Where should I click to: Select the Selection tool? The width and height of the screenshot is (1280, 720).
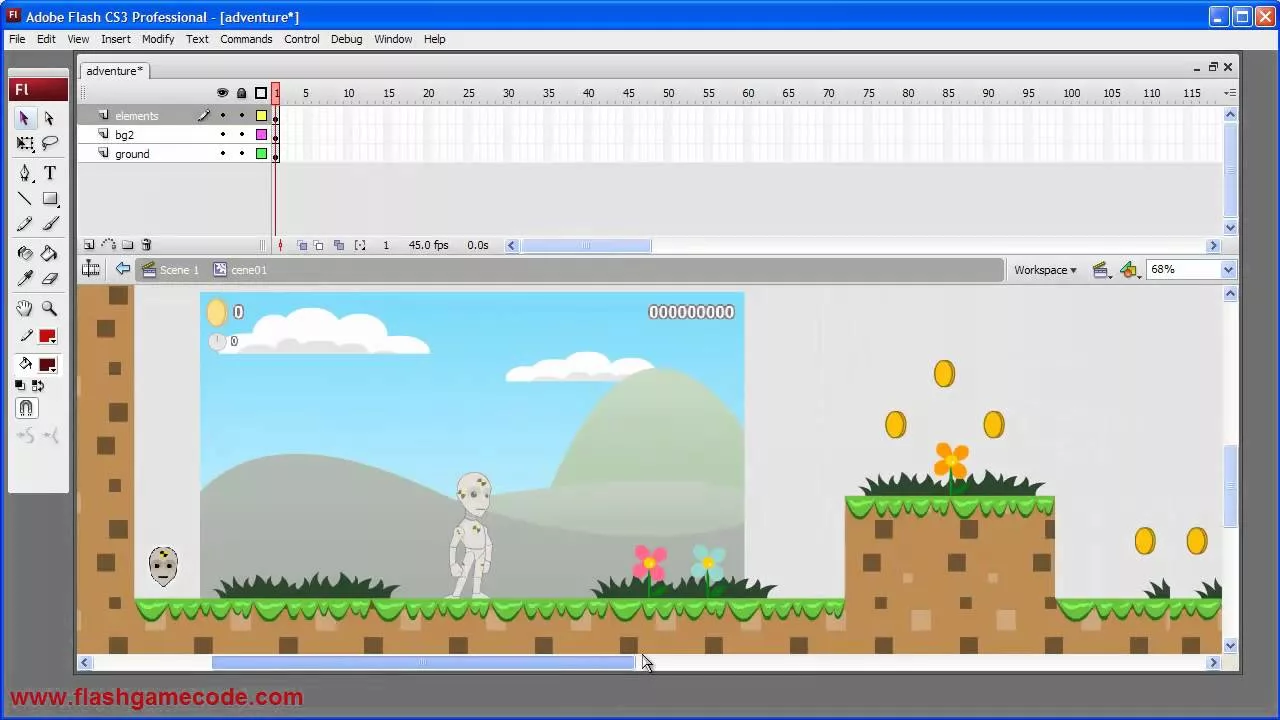[x=25, y=118]
